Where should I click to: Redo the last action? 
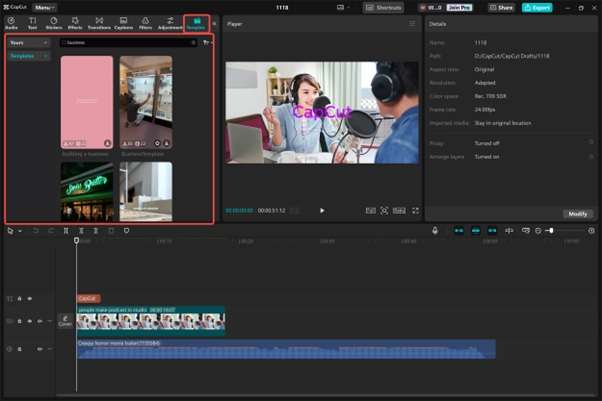pos(51,230)
